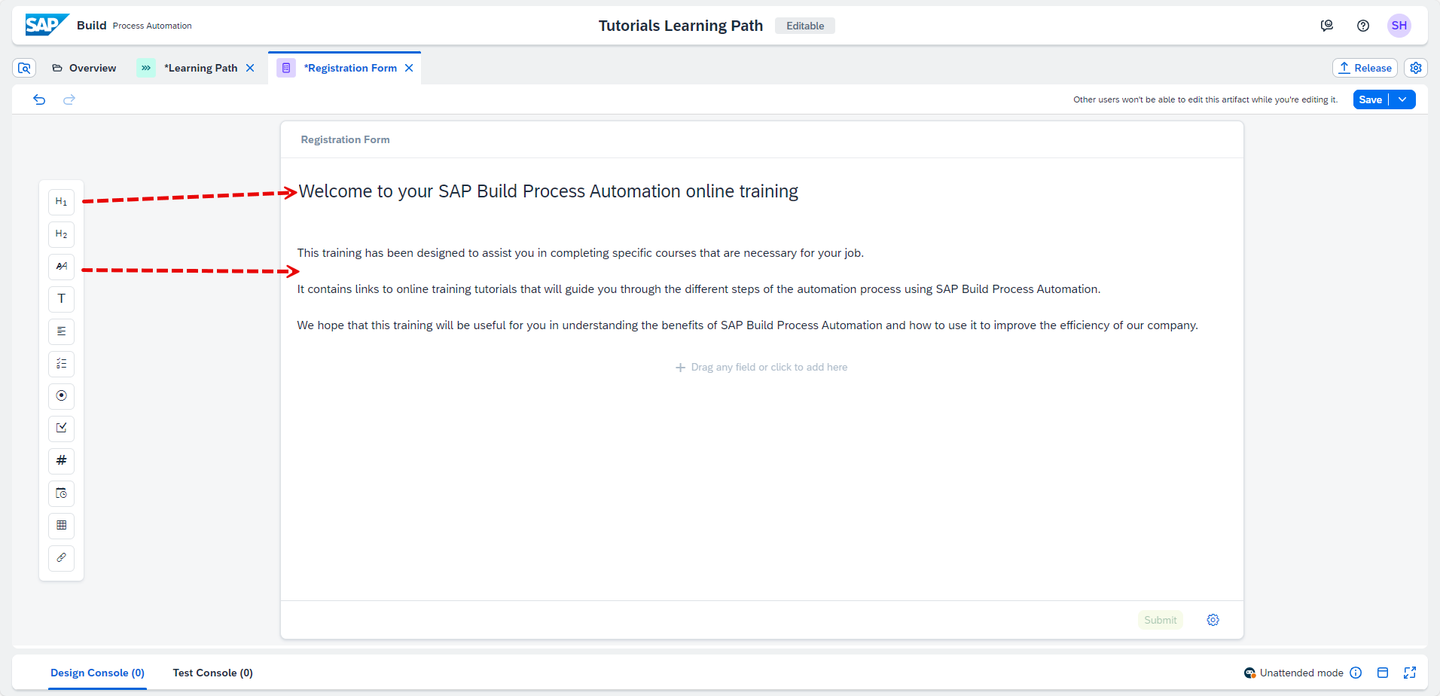Insert a Checkbox field
Viewport: 1440px width, 696px height.
tap(61, 428)
